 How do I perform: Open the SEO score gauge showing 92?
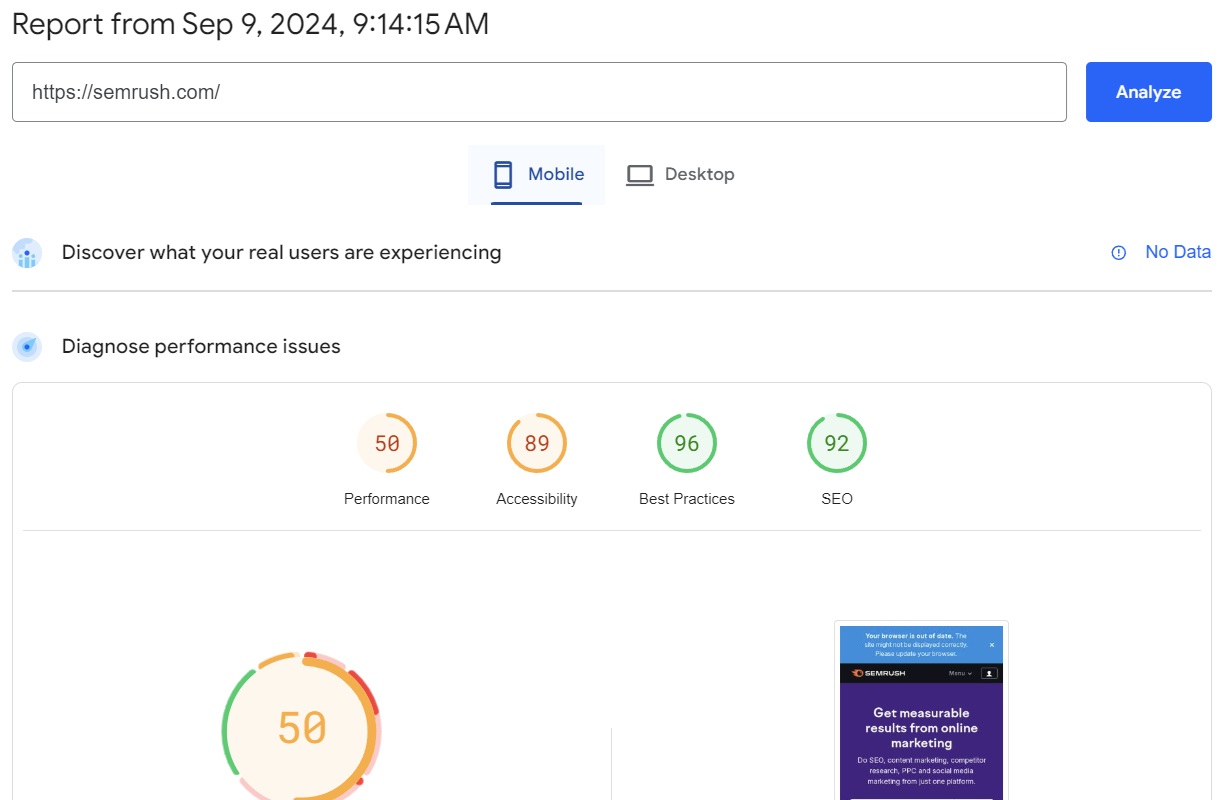click(x=836, y=442)
